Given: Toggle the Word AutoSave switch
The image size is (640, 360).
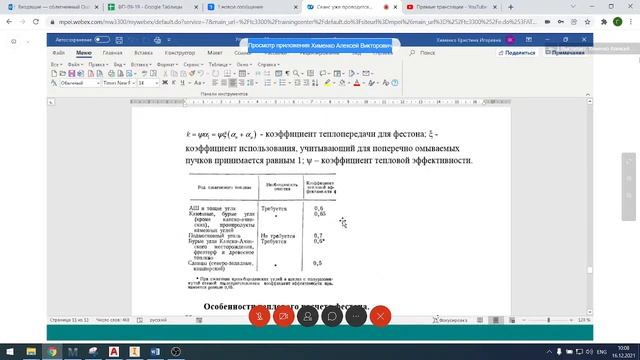Looking at the screenshot, I should click(102, 40).
